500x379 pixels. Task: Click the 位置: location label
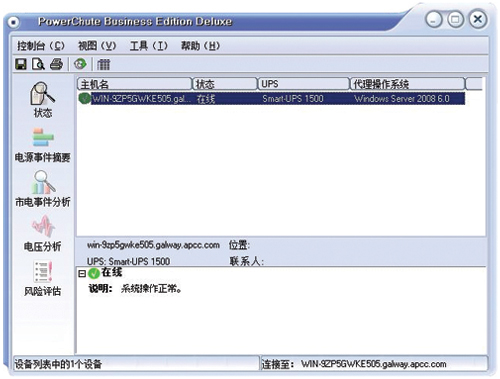(x=239, y=245)
